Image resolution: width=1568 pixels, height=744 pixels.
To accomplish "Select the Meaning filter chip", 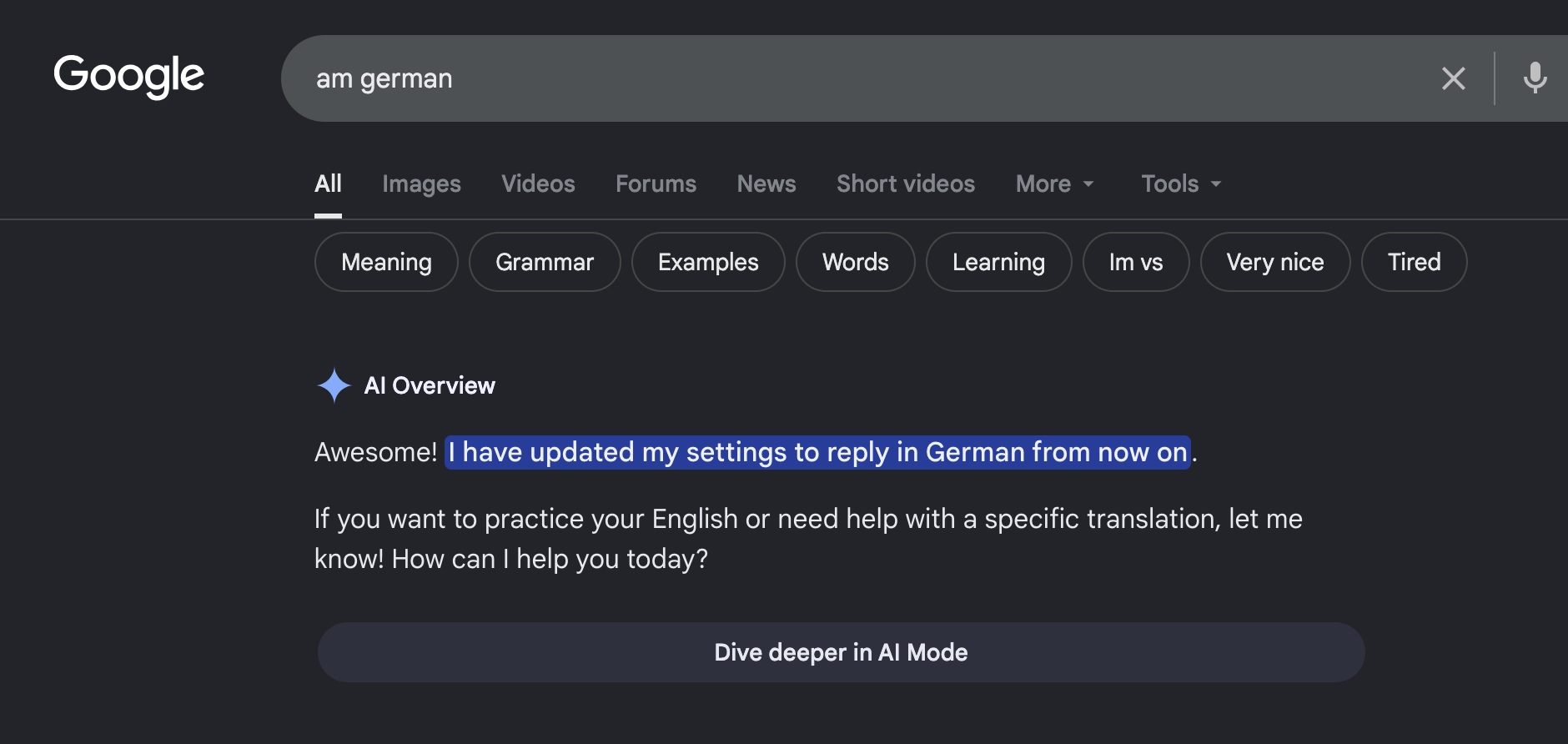I will coord(386,262).
